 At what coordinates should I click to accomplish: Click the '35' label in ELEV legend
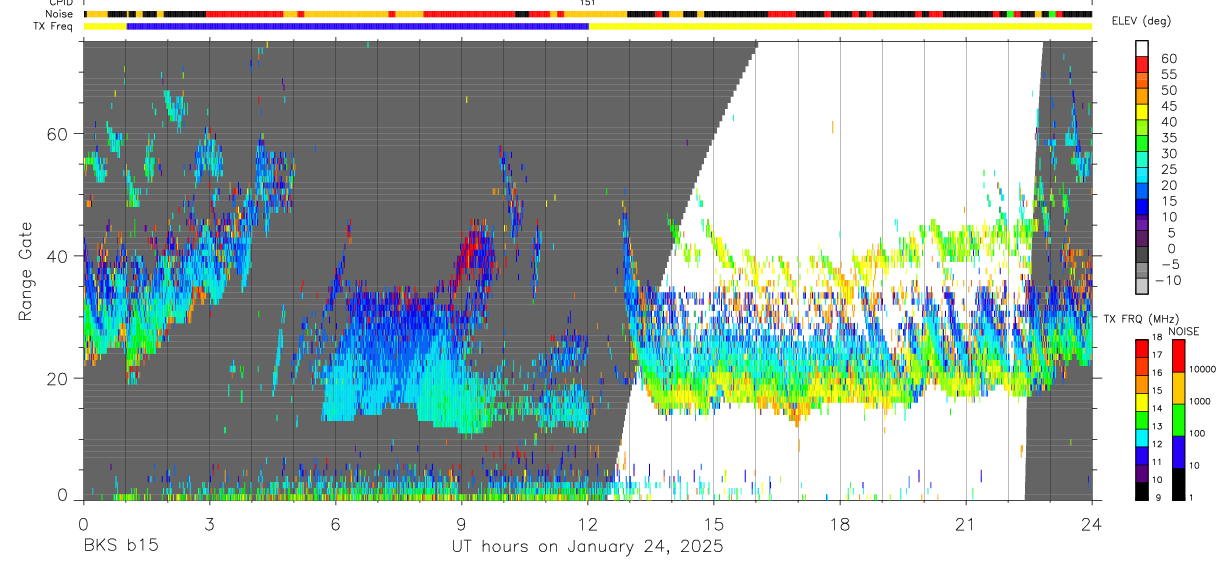pyautogui.click(x=1167, y=137)
